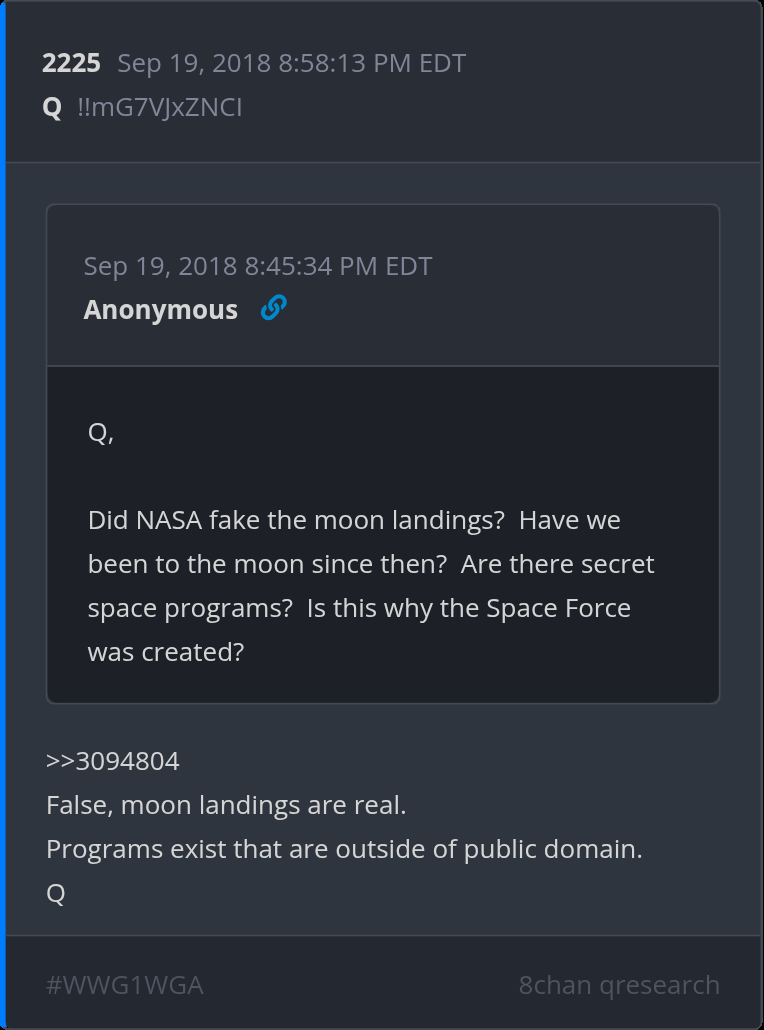Click the empty space right of the link icon
This screenshot has height=1030, width=764.
click(500, 310)
